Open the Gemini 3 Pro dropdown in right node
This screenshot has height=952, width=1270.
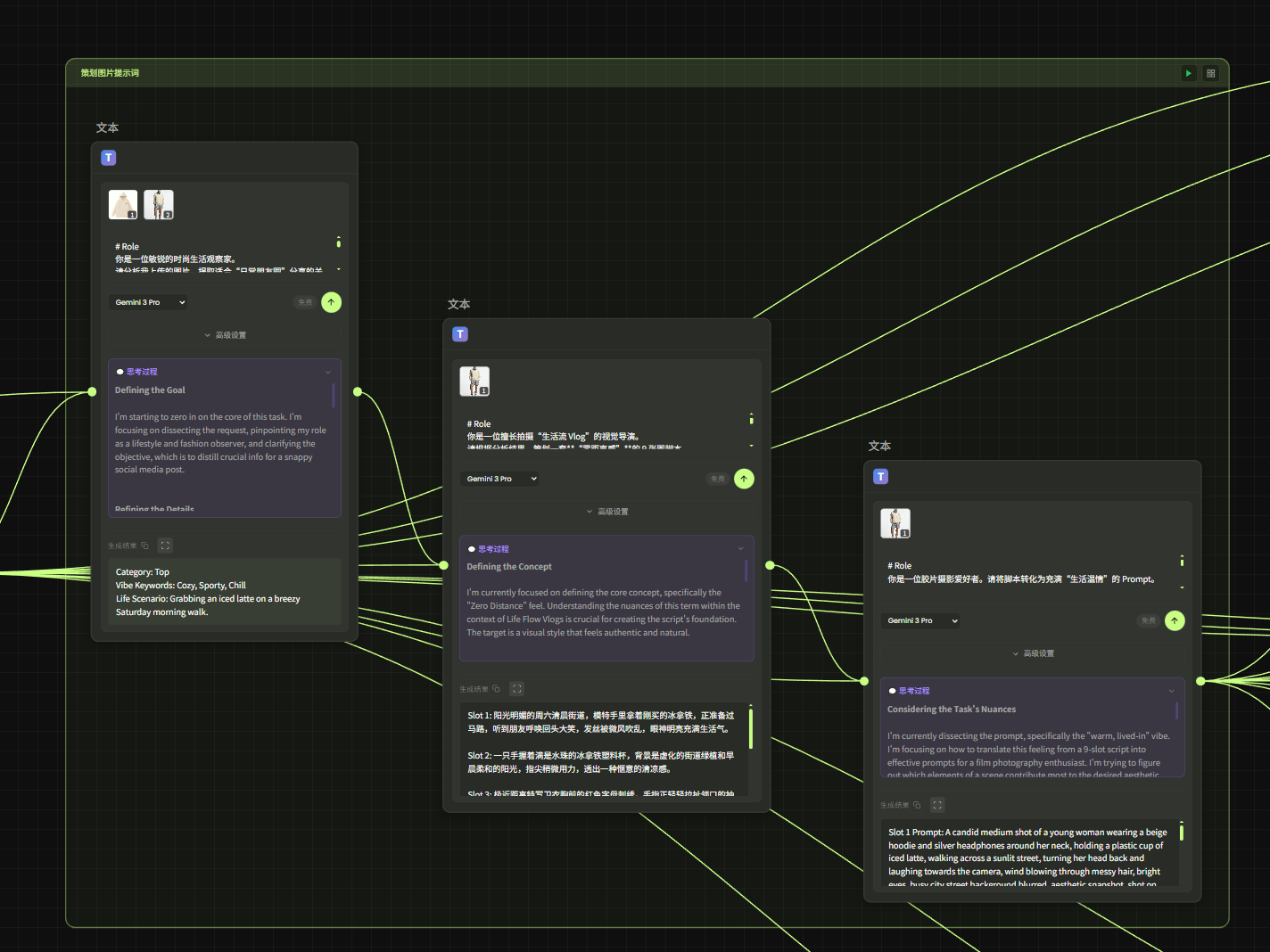point(922,620)
